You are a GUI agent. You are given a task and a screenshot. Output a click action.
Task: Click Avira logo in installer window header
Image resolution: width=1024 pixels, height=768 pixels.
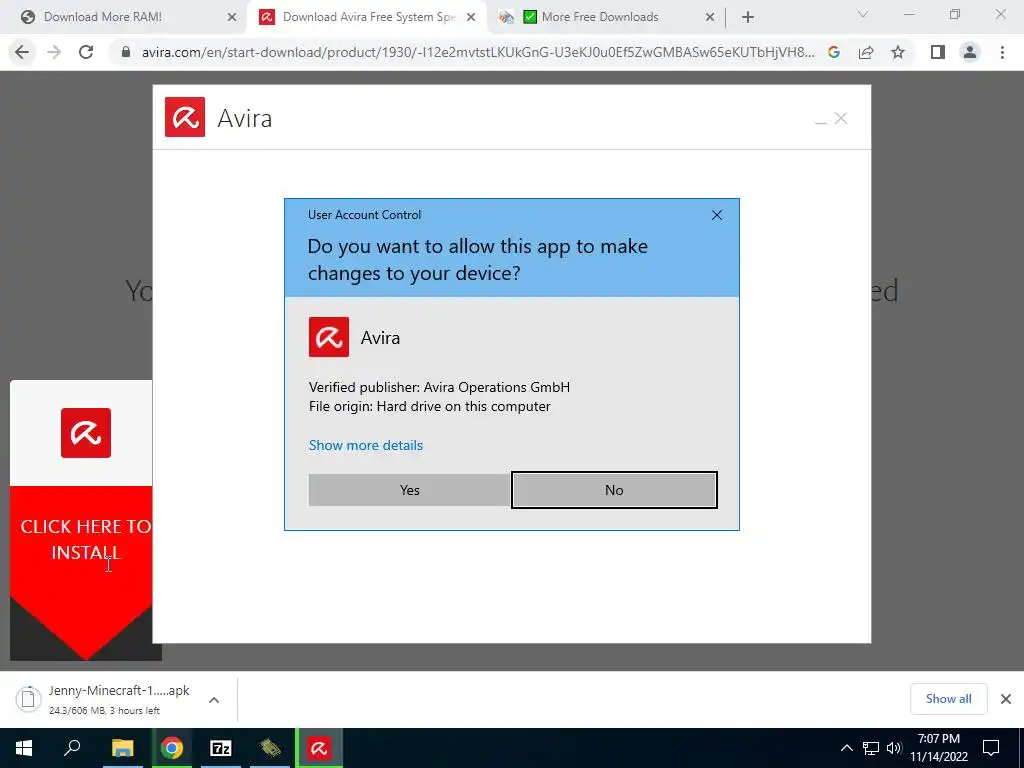coord(185,117)
